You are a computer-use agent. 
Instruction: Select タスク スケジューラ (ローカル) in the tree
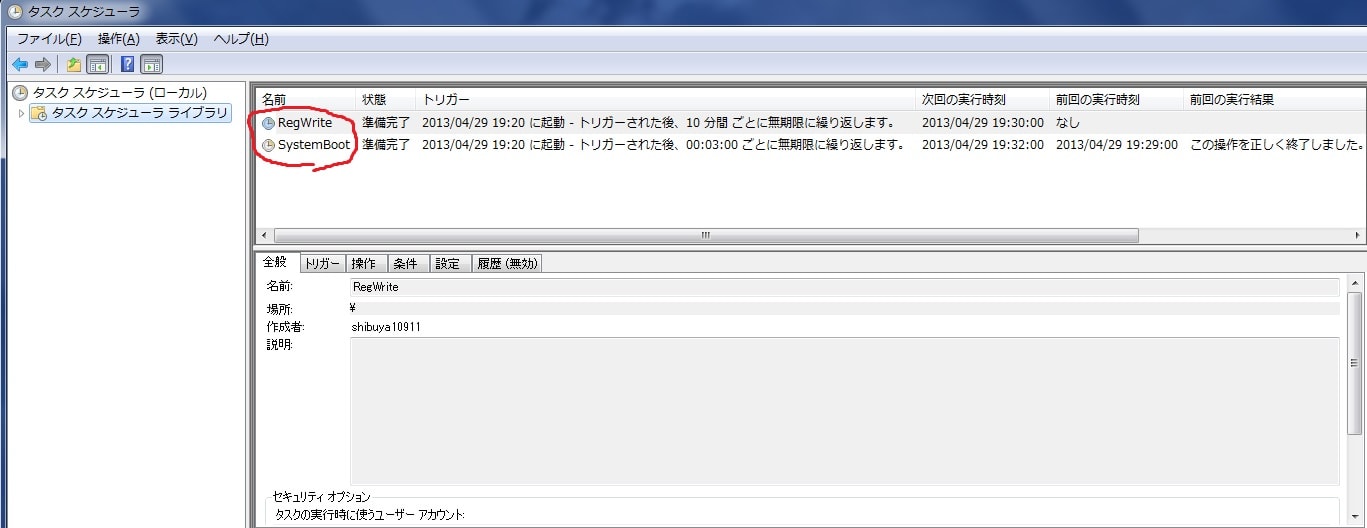120,93
